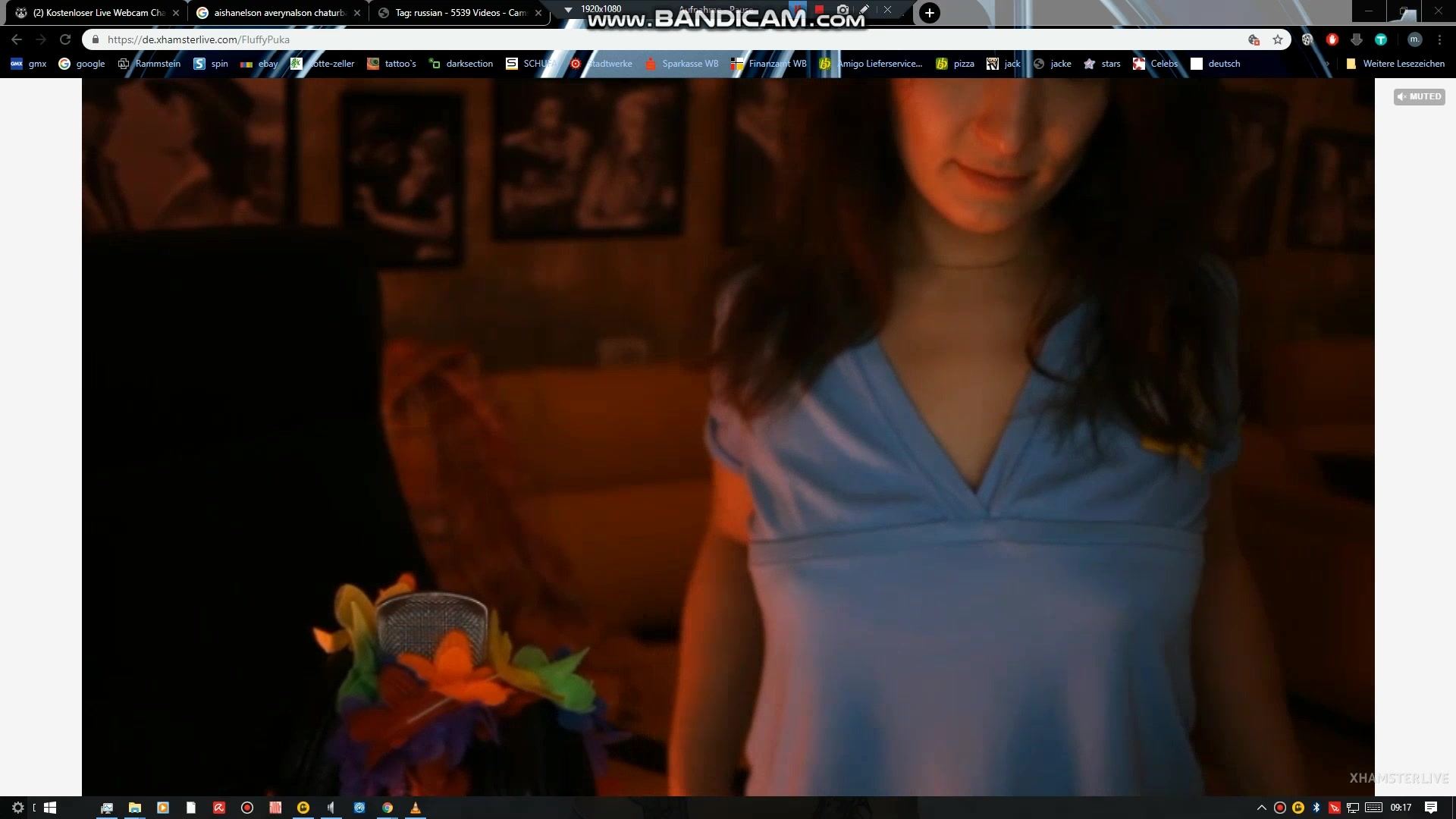Switch to the 'Kostenloser Live Webcam' tab

click(x=98, y=13)
